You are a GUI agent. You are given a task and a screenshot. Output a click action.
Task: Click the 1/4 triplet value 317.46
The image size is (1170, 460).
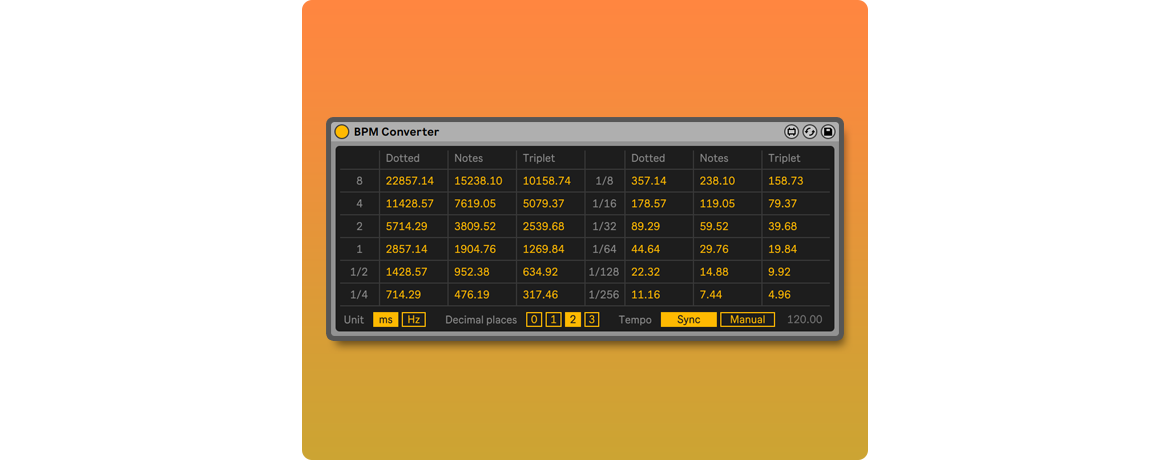point(541,295)
